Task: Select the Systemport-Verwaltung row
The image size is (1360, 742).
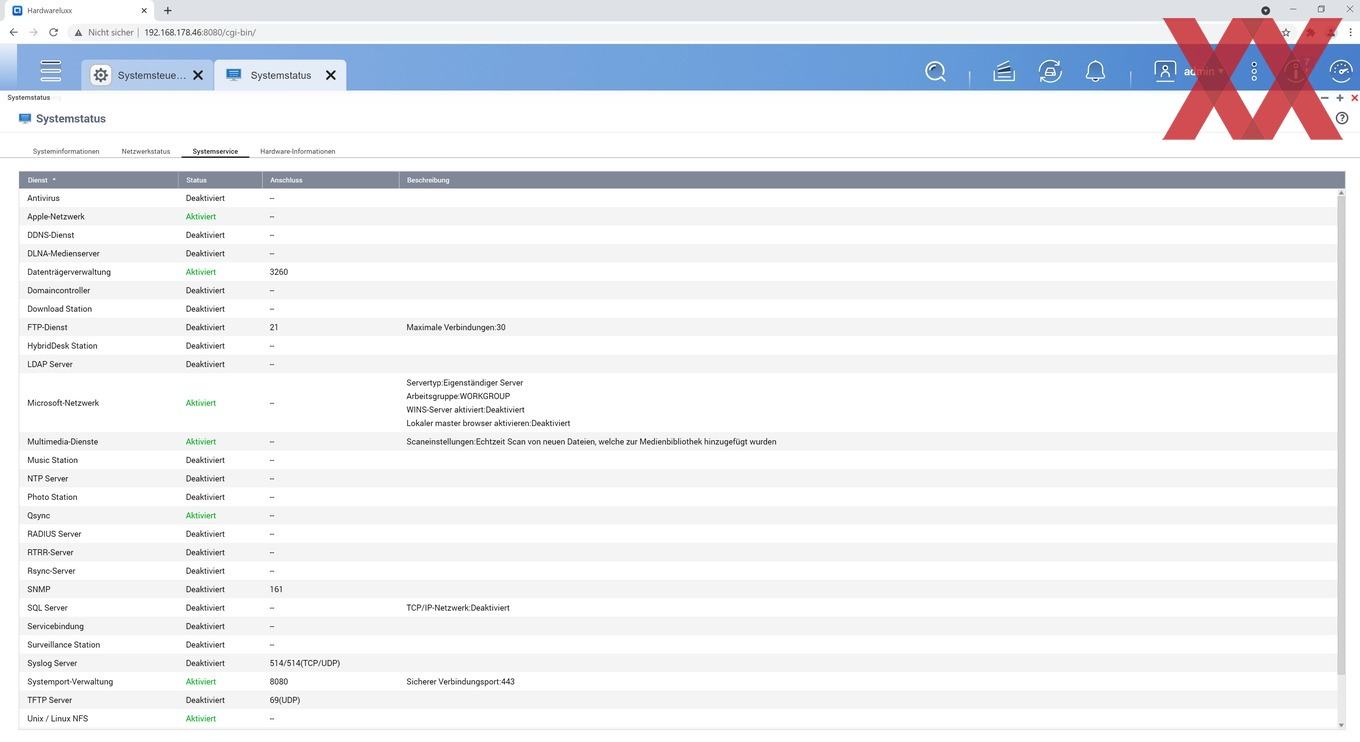Action: coord(678,682)
